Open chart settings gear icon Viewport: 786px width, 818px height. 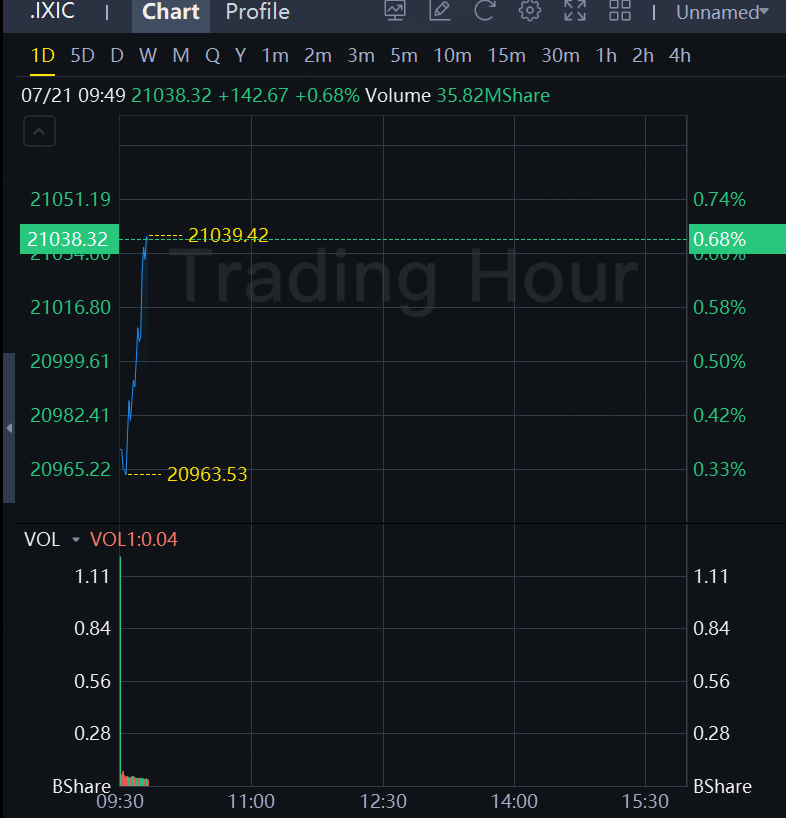click(x=529, y=11)
